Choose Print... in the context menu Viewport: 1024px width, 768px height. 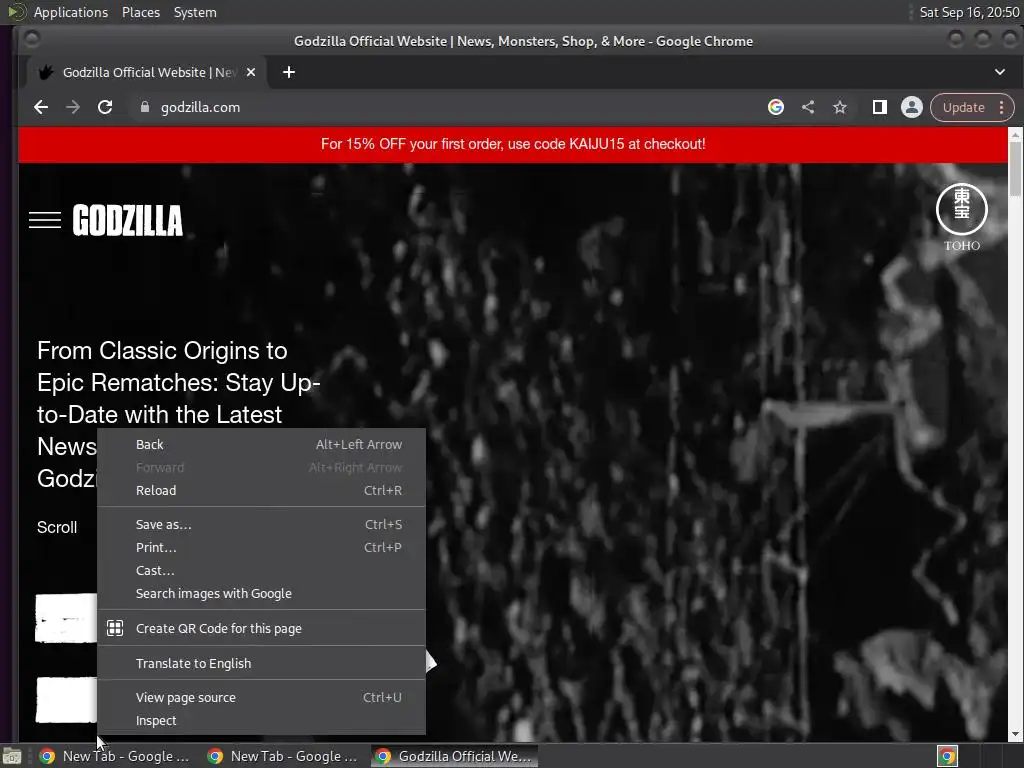[261, 547]
